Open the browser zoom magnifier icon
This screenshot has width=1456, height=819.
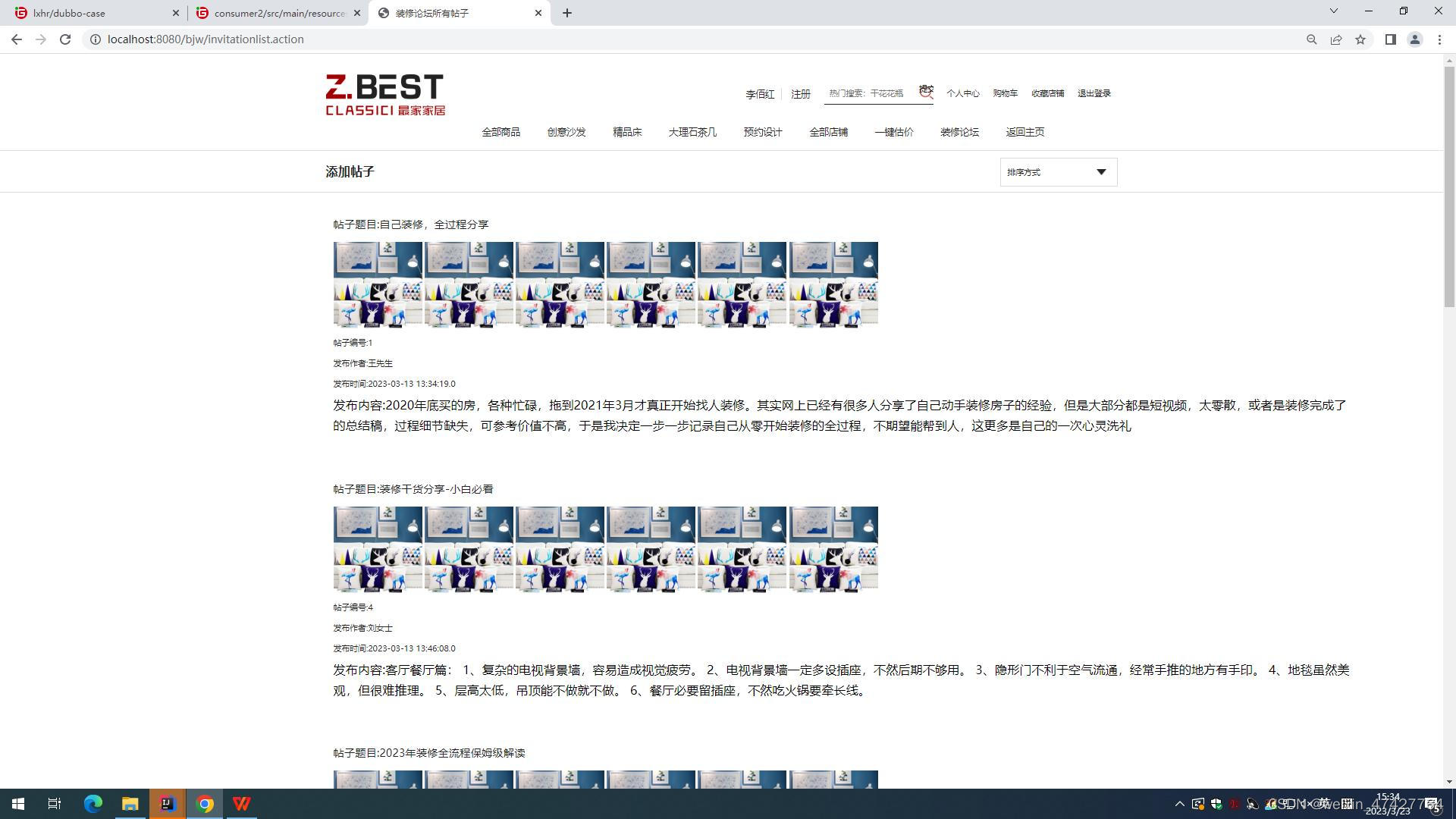1311,39
